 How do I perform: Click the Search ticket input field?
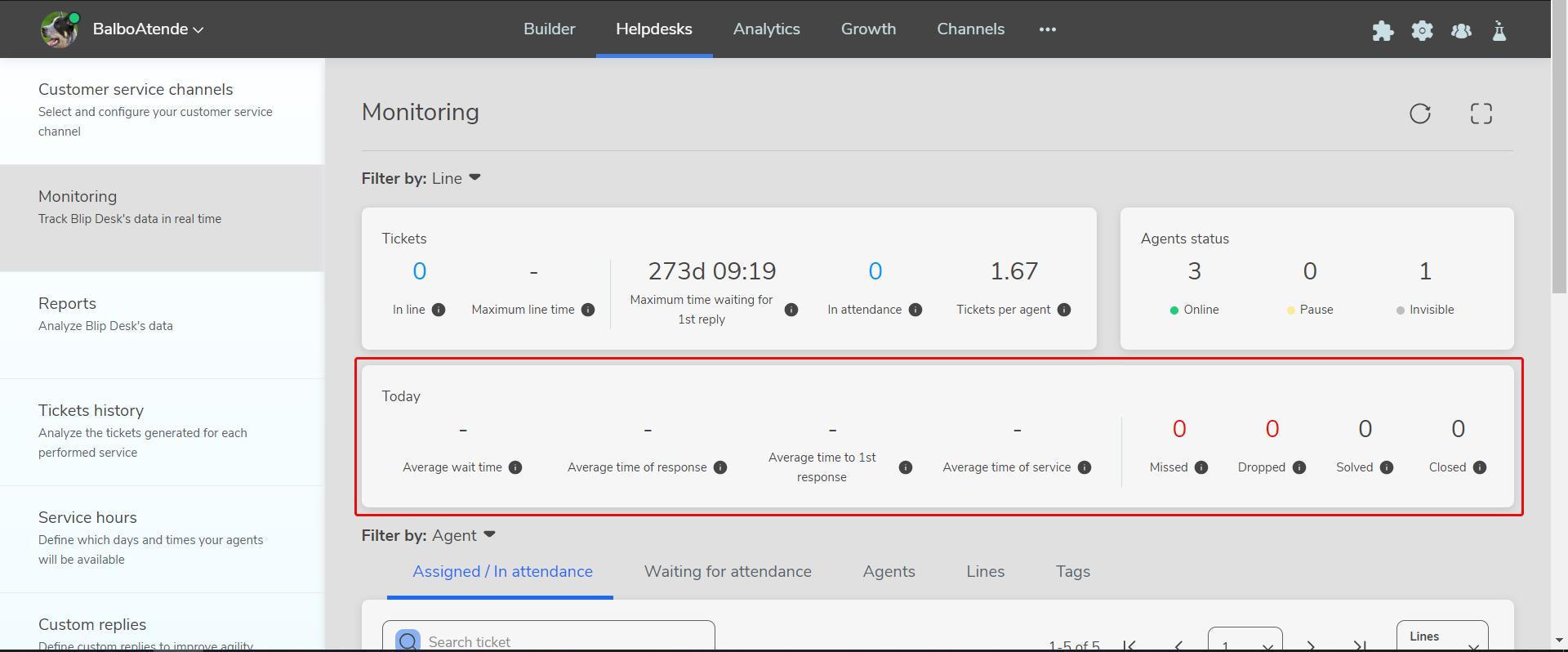549,636
